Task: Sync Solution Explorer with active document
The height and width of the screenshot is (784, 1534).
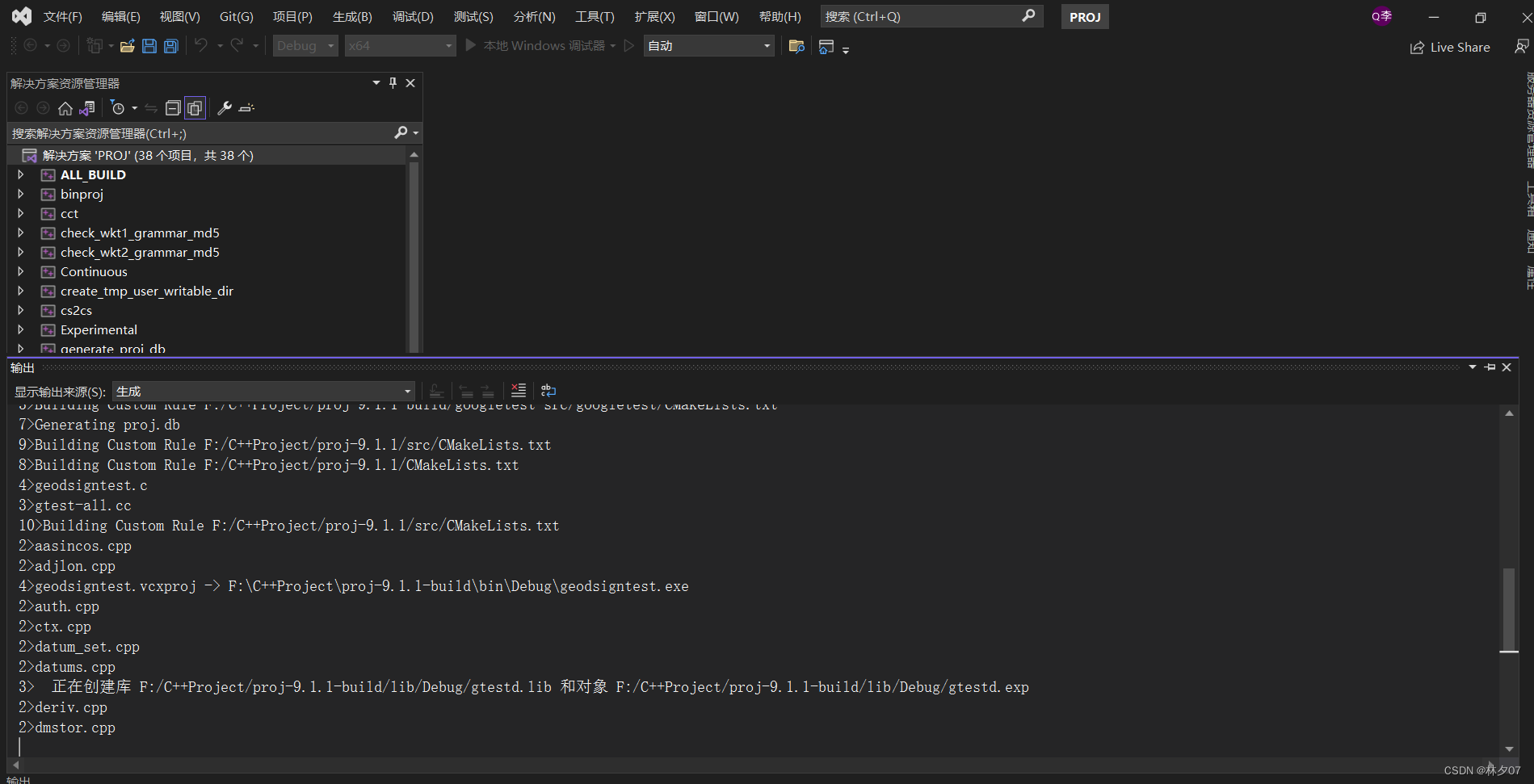Action: pyautogui.click(x=86, y=107)
